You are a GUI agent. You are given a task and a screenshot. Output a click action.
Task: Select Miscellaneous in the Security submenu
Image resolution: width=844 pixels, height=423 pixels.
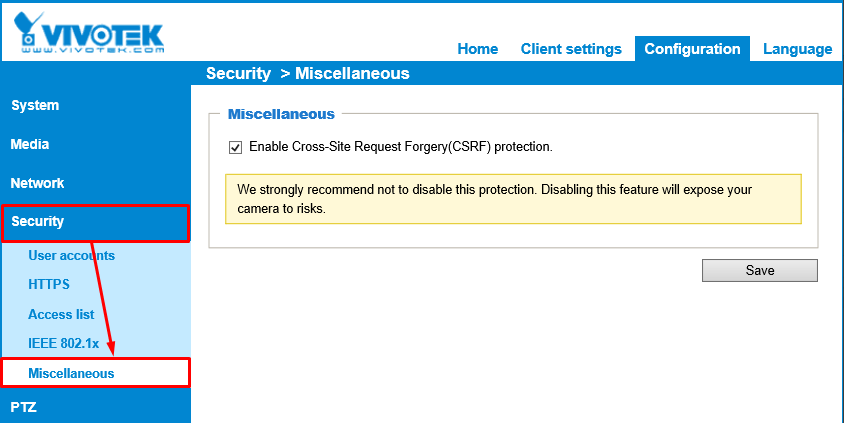coord(71,373)
